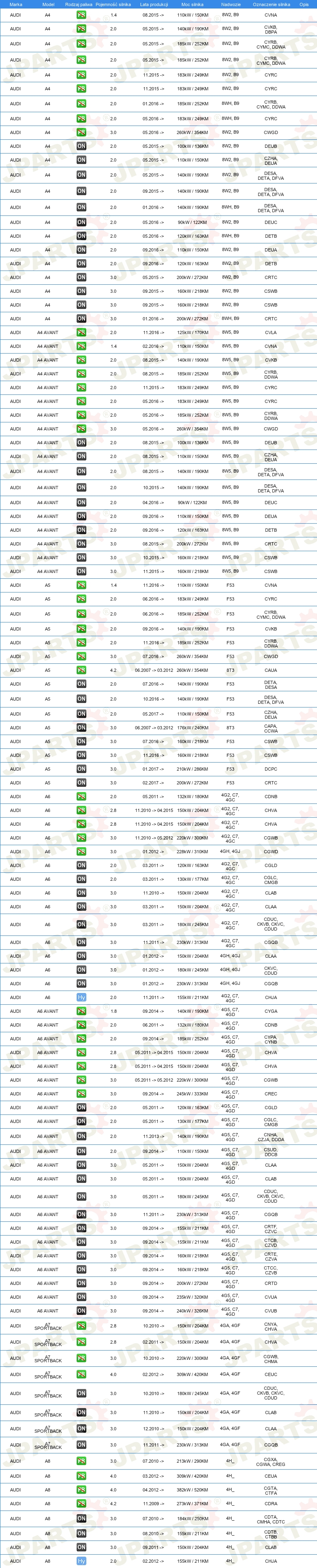Viewport: 317px width, 1568px height.
Task: Click ON diesel icon in A8 CDTA, CMHA row
Action: pyautogui.click(x=81, y=1519)
